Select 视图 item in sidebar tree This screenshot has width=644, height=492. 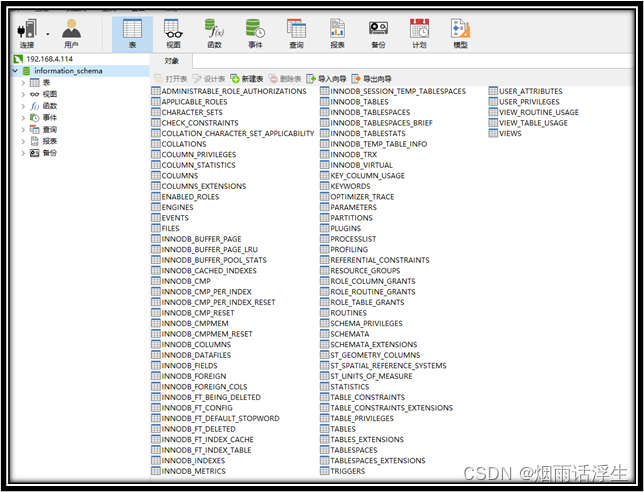[44, 94]
